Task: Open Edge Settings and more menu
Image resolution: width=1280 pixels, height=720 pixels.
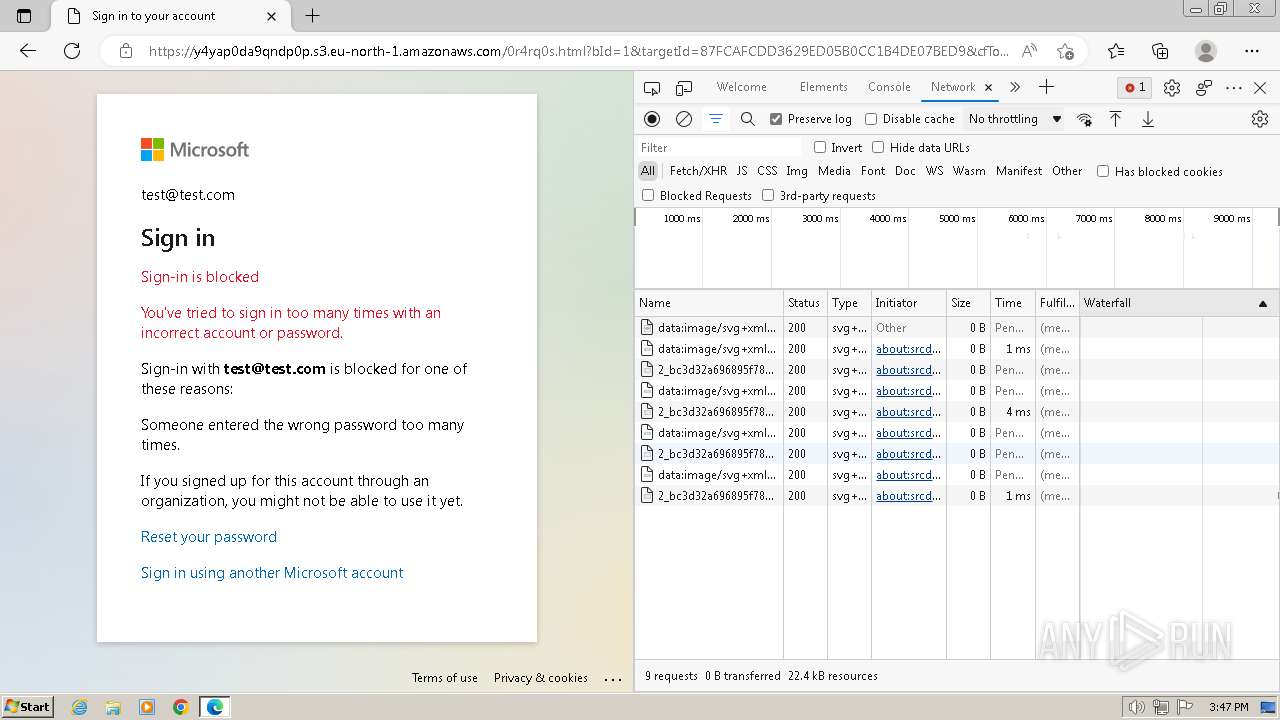Action: click(x=1252, y=51)
